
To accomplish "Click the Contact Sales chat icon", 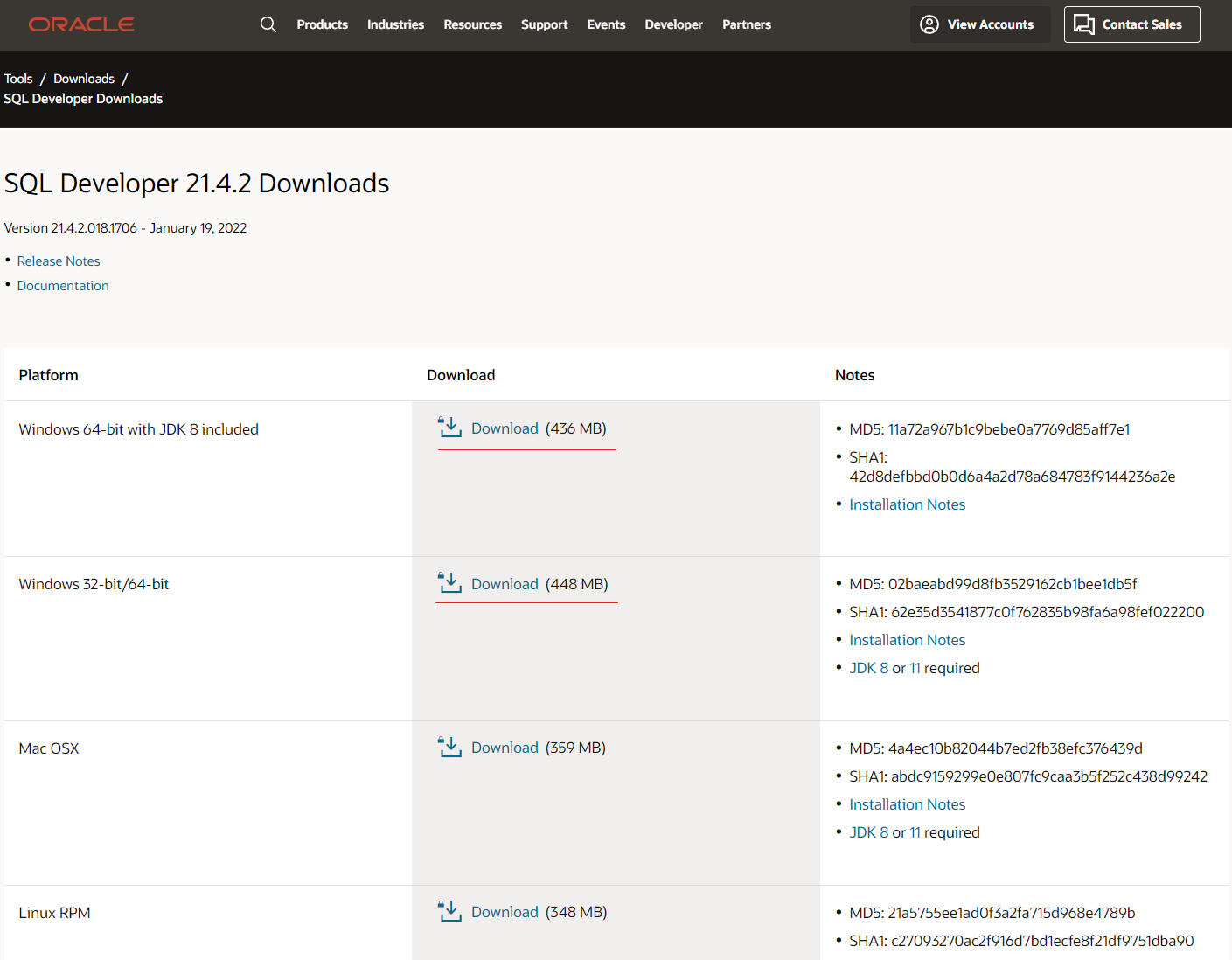I will 1084,24.
